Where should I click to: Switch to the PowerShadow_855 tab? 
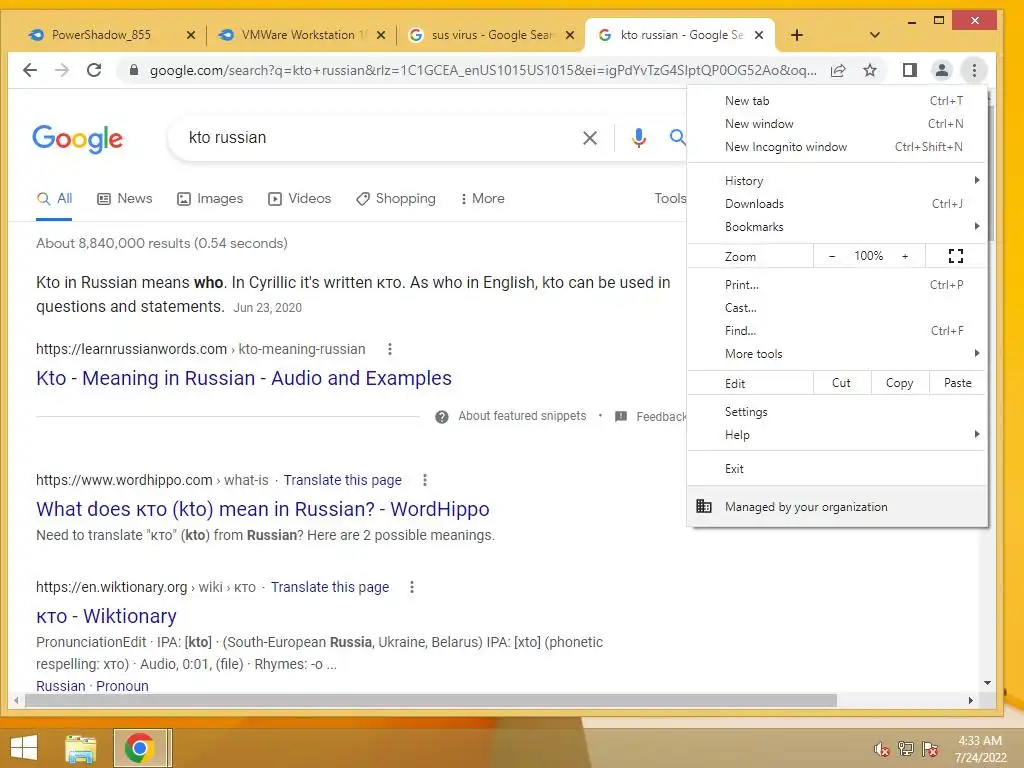pos(101,35)
